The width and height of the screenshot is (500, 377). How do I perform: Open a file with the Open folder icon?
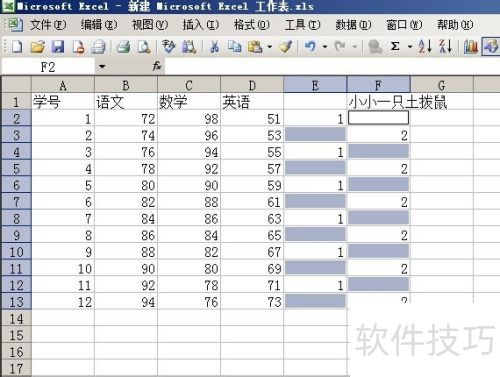pyautogui.click(x=38, y=47)
